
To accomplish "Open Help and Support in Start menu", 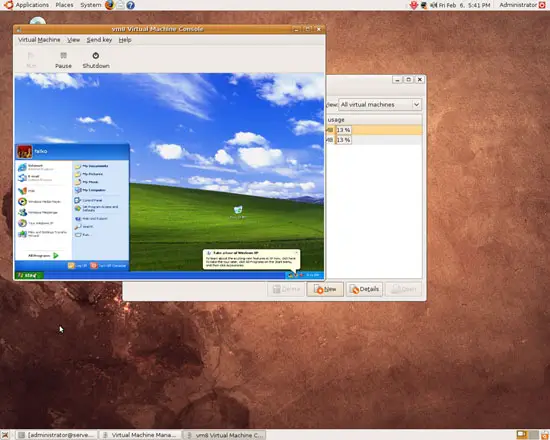I will tap(91, 219).
